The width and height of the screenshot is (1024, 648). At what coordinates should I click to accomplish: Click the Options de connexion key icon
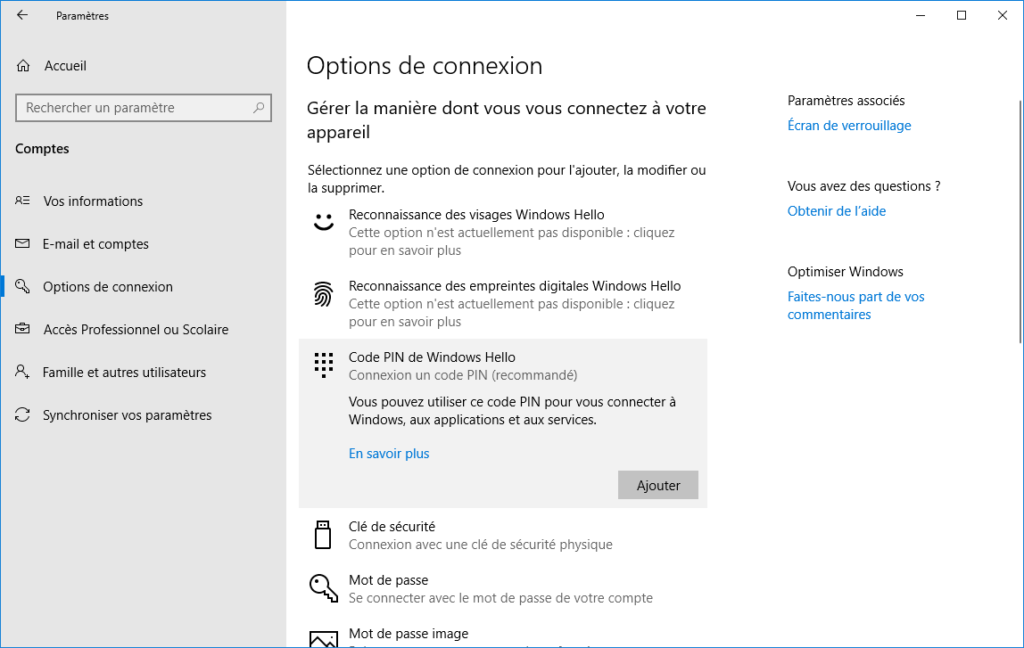coord(22,286)
